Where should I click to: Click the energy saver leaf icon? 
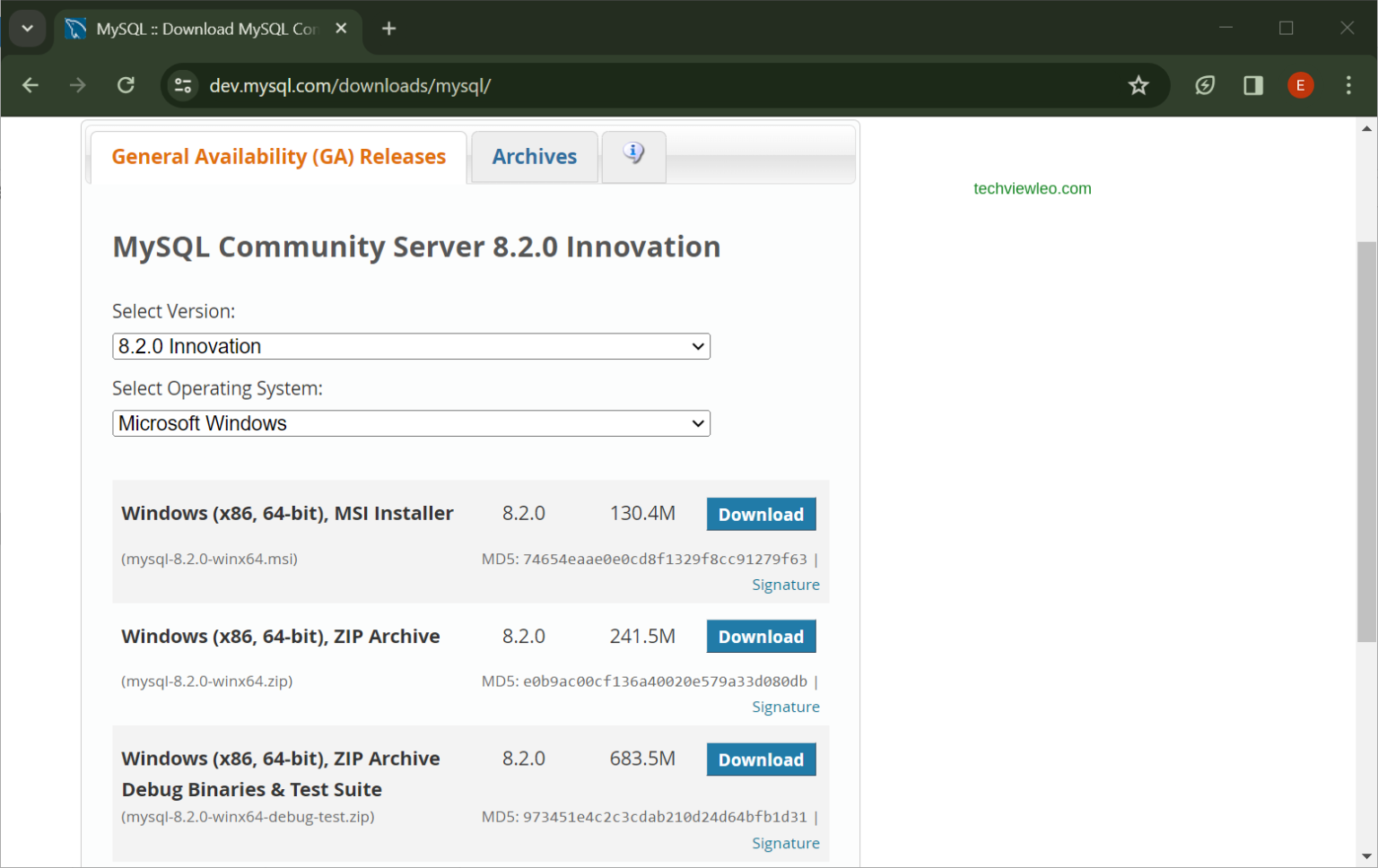[x=1204, y=85]
